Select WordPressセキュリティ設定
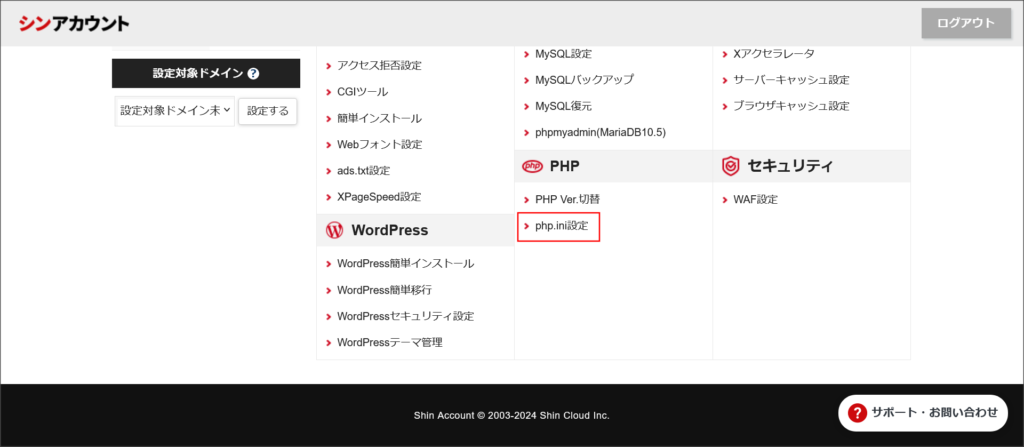Screen dimensions: 1024x447 click(405, 316)
